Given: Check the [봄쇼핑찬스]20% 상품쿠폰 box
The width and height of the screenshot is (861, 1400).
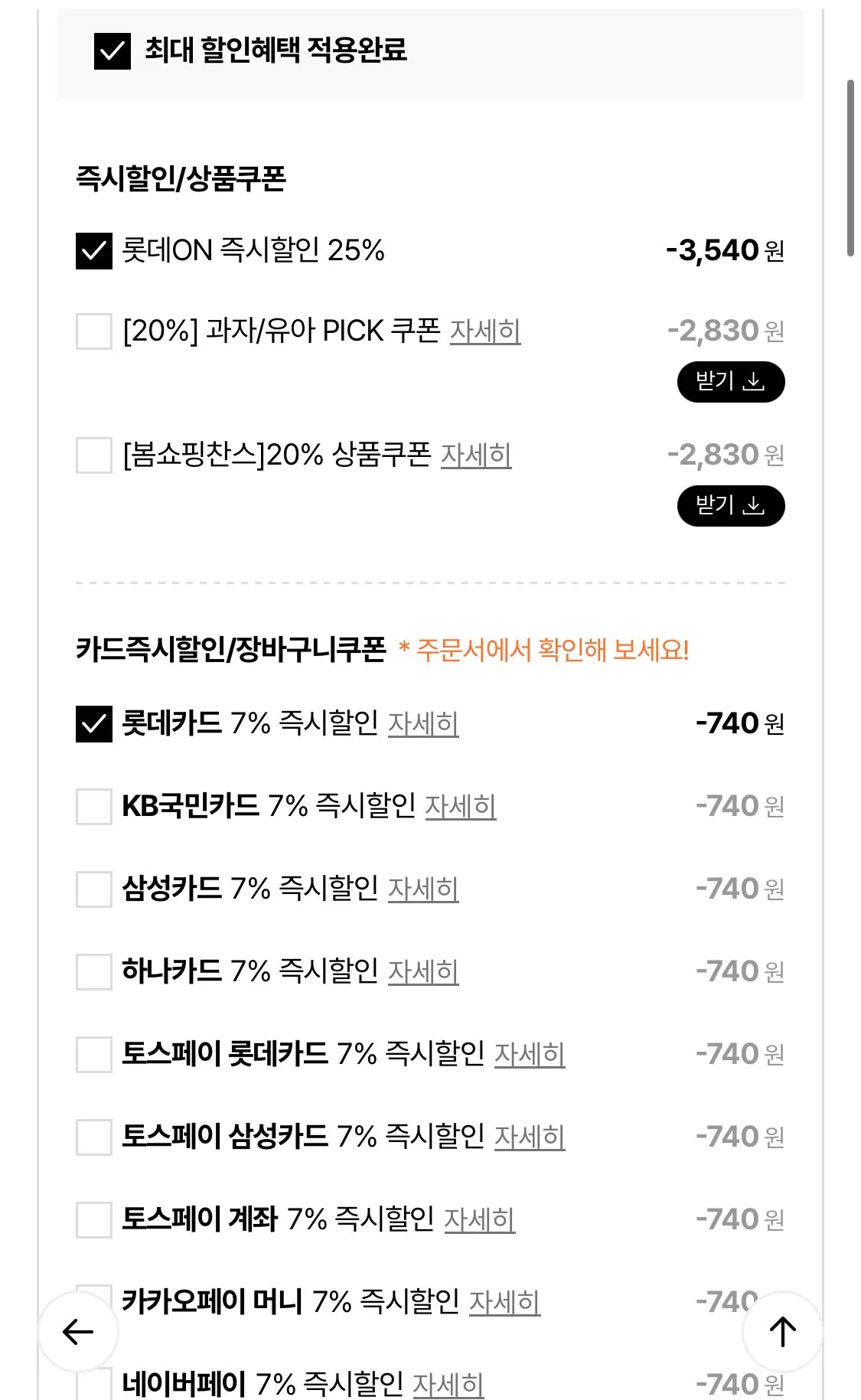Looking at the screenshot, I should click(94, 455).
